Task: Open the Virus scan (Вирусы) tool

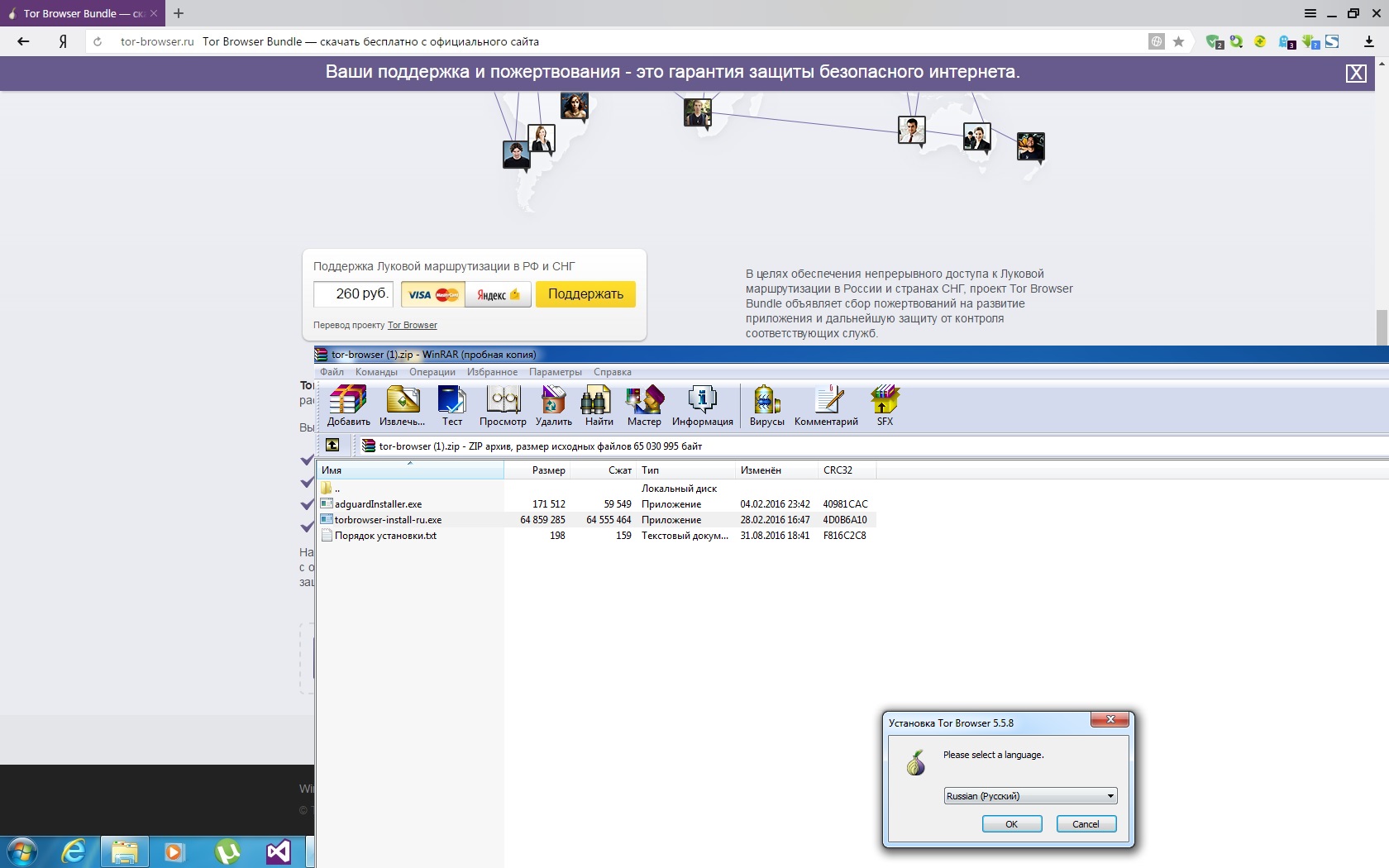Action: click(766, 405)
